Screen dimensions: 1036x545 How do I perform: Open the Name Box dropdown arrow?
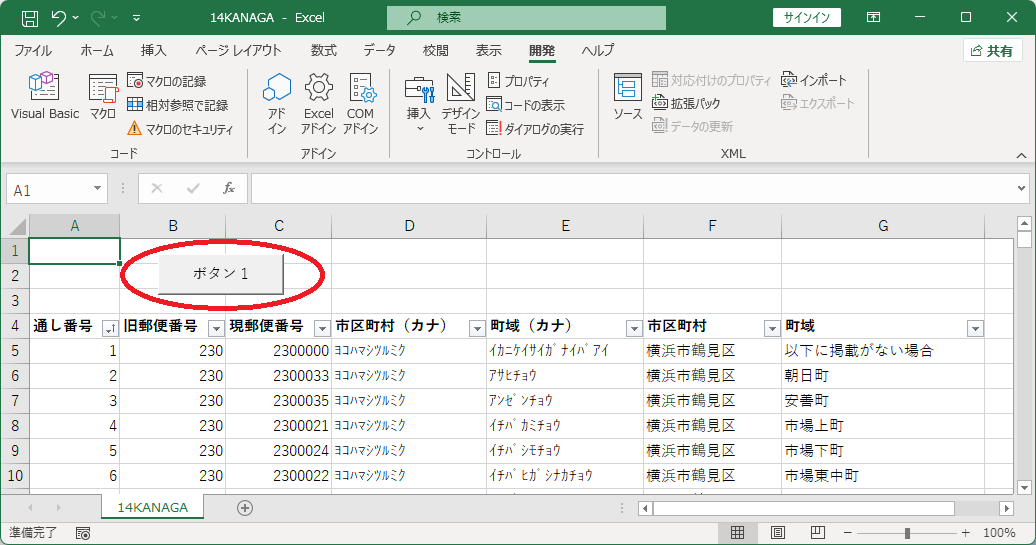[97, 189]
